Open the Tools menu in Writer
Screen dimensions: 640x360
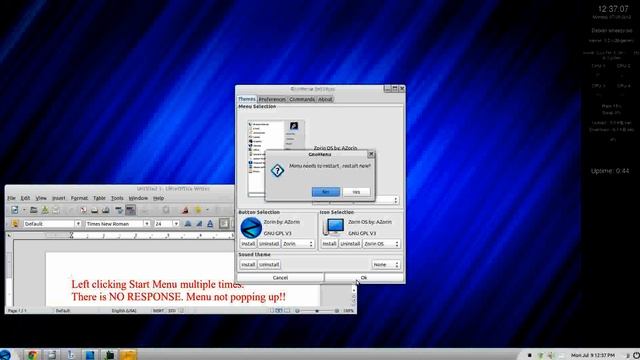117,198
